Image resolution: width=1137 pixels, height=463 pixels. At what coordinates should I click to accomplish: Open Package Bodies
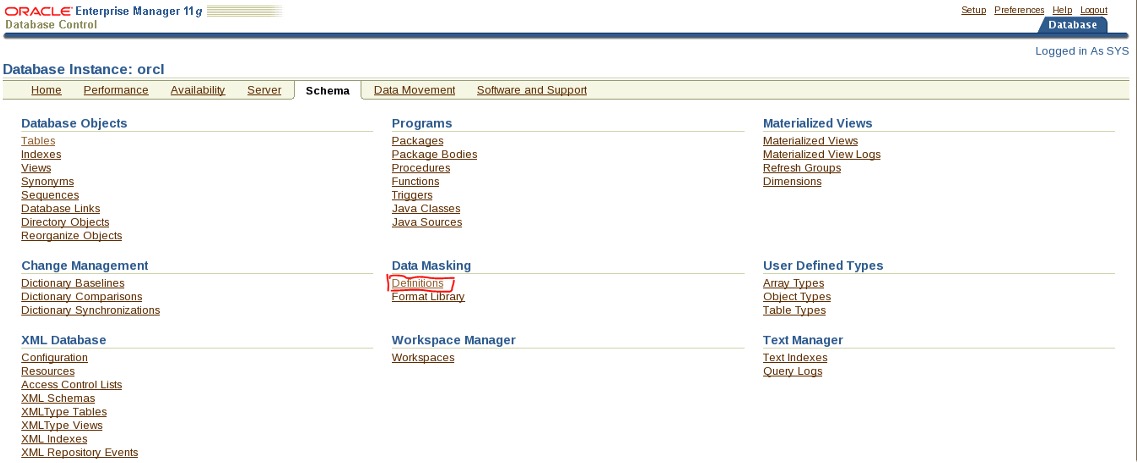[x=434, y=154]
